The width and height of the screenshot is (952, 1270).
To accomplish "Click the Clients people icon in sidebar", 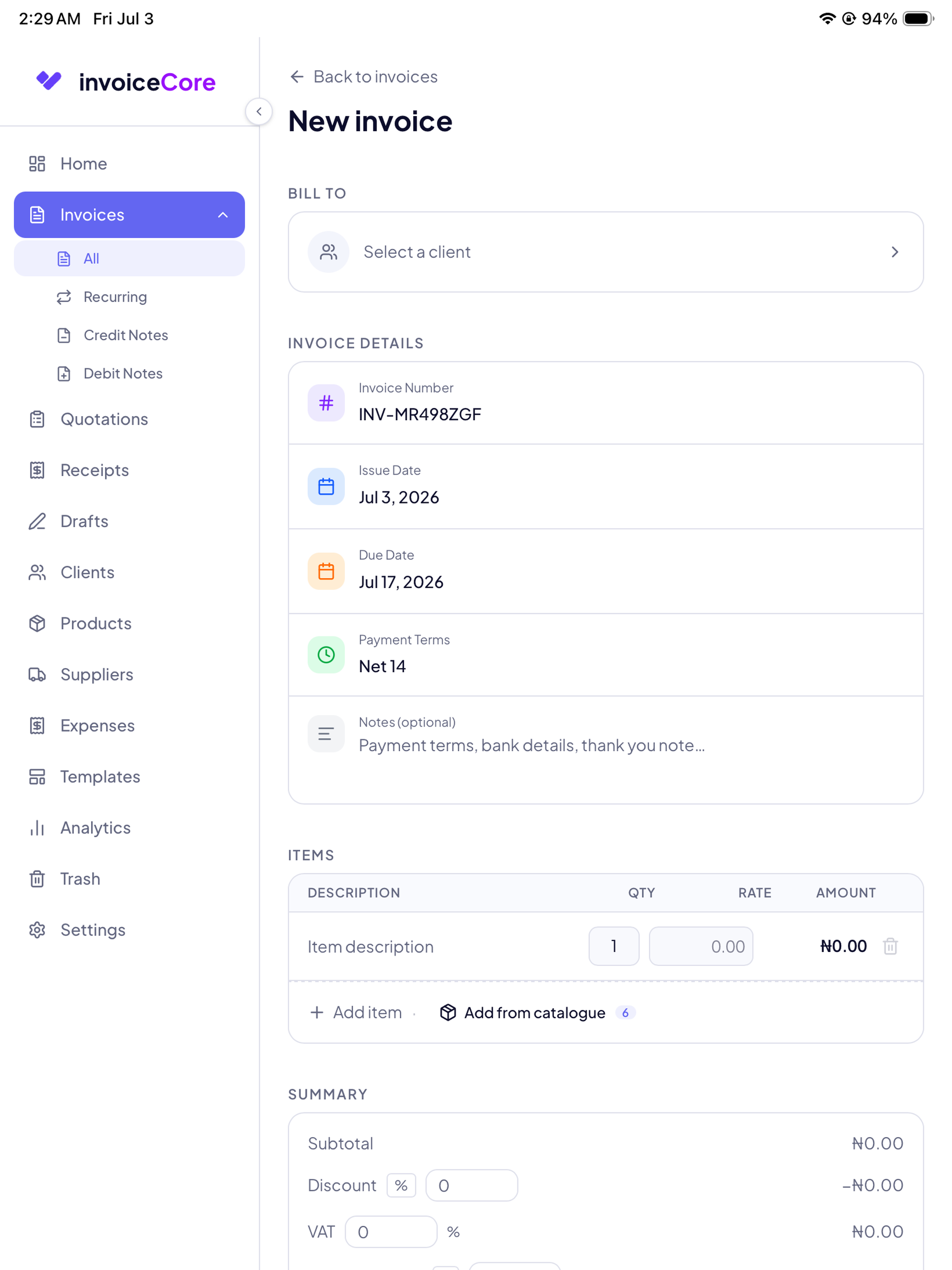I will click(x=37, y=572).
